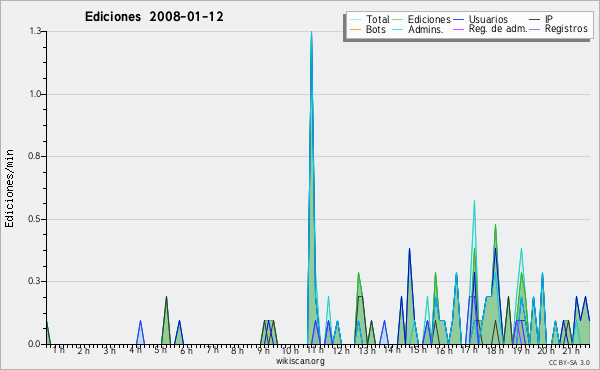Click the '19 h' x-axis label
This screenshot has height=370, width=600.
pos(521,350)
